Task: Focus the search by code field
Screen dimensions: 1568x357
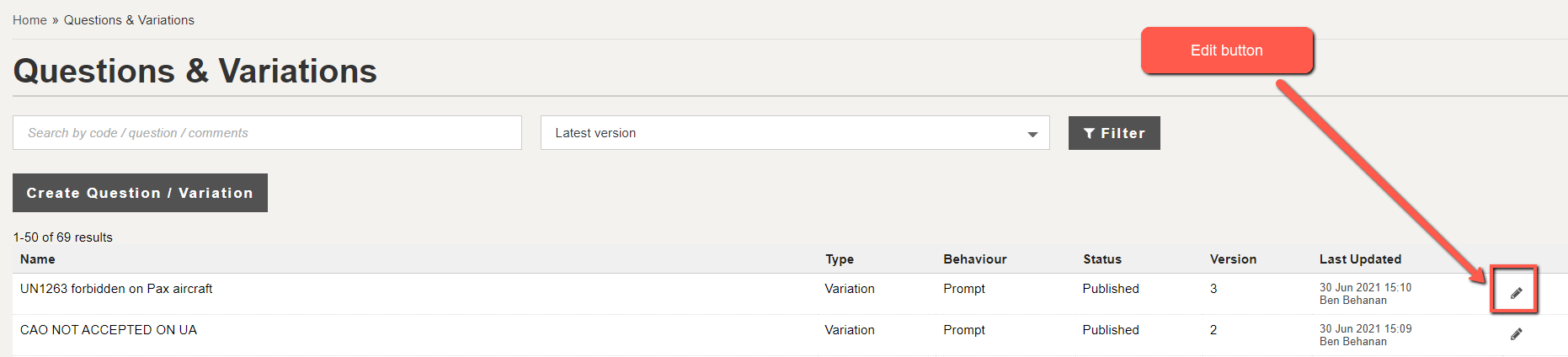Action: (x=267, y=133)
